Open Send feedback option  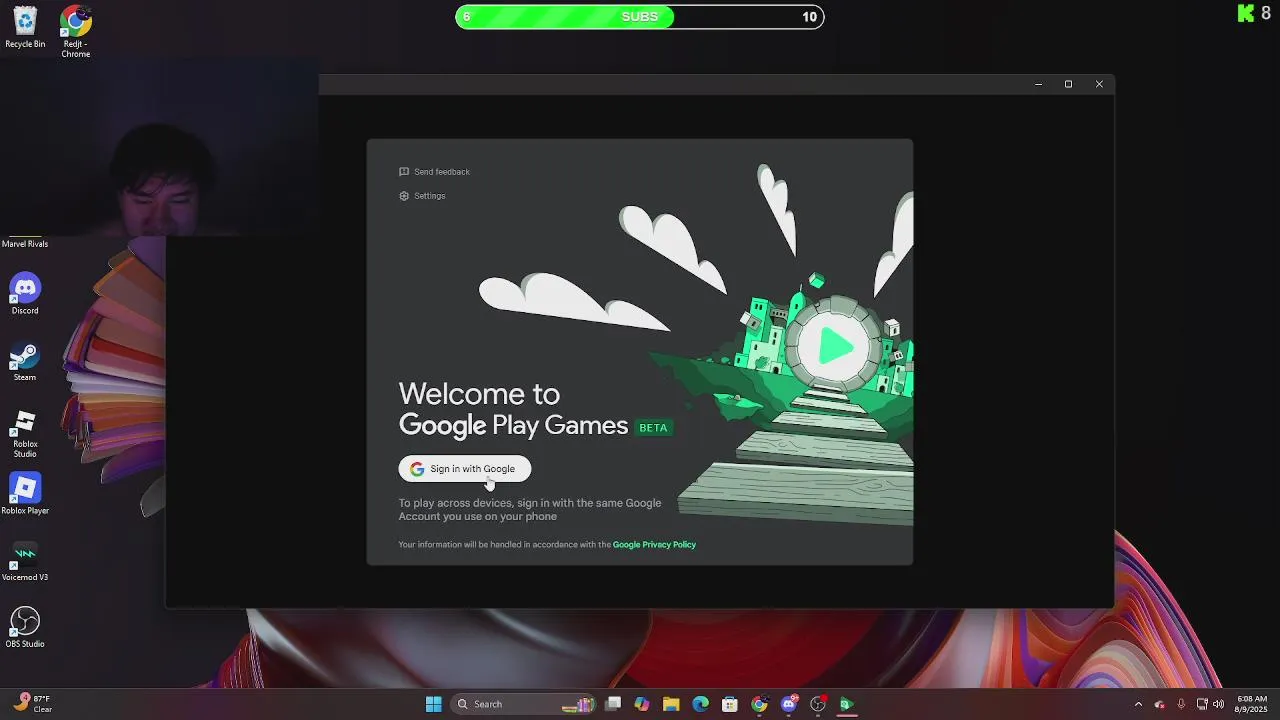(434, 172)
